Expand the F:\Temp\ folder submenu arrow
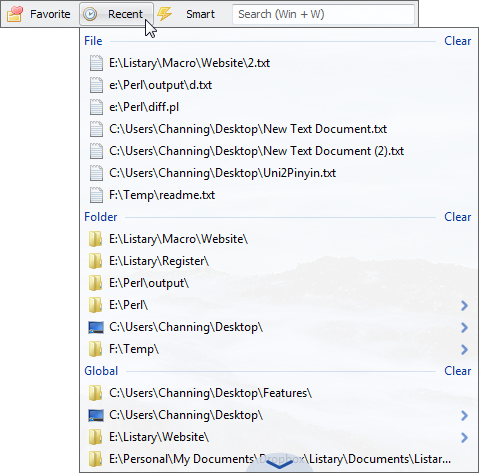 (x=464, y=349)
